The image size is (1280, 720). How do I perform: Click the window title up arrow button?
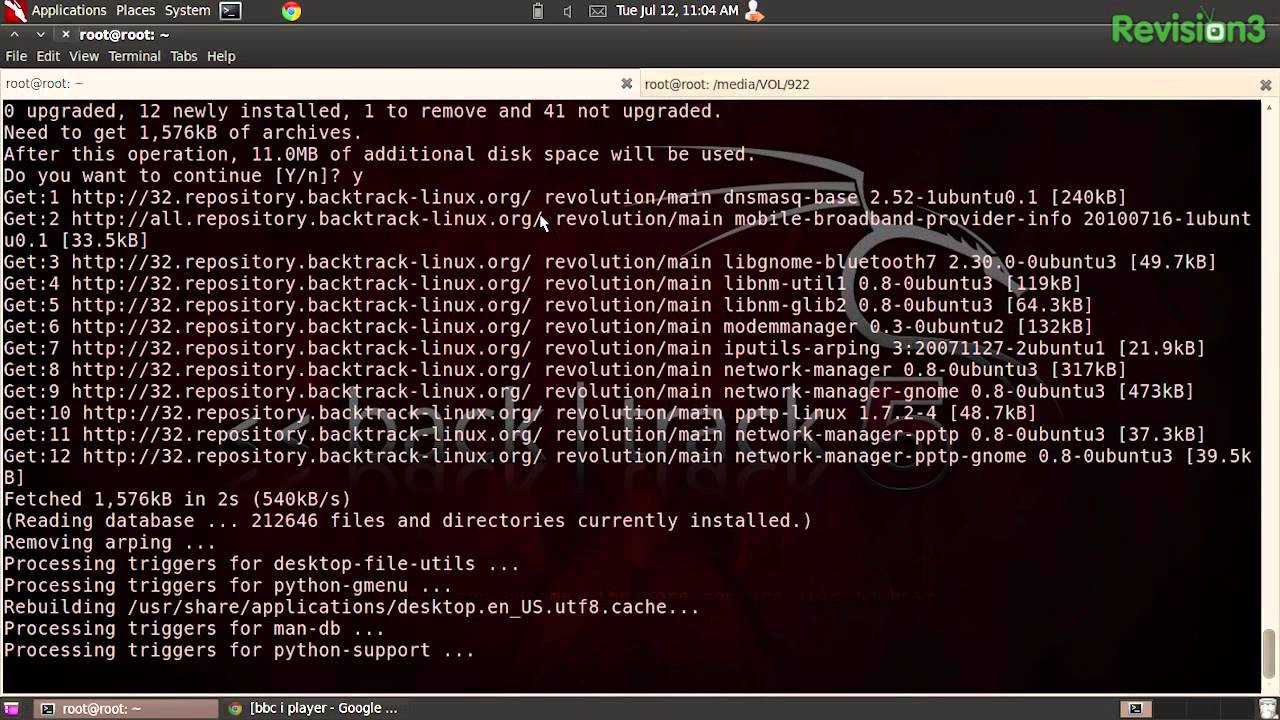(x=15, y=34)
